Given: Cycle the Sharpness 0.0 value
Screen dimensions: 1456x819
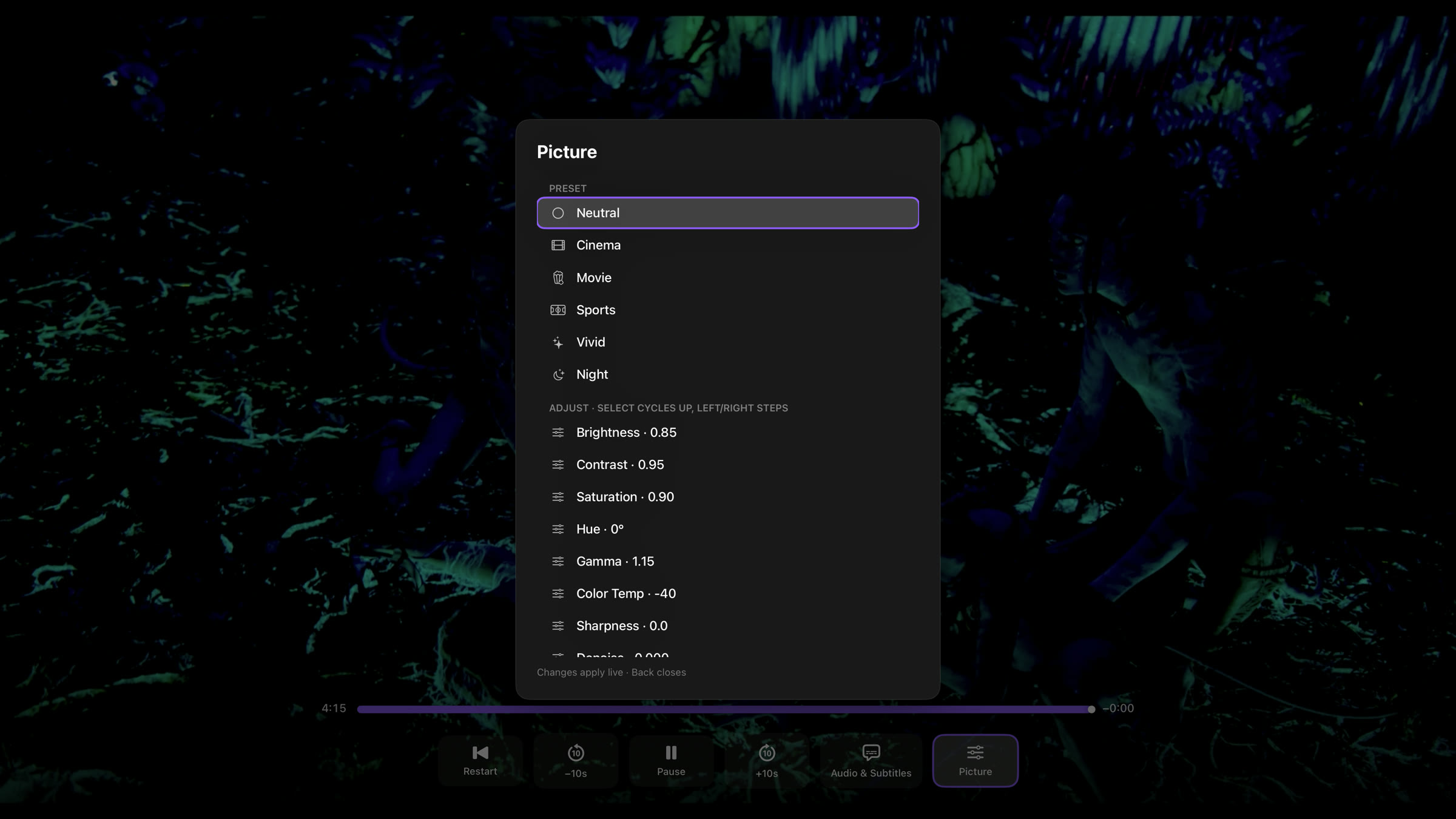Looking at the screenshot, I should pyautogui.click(x=727, y=625).
